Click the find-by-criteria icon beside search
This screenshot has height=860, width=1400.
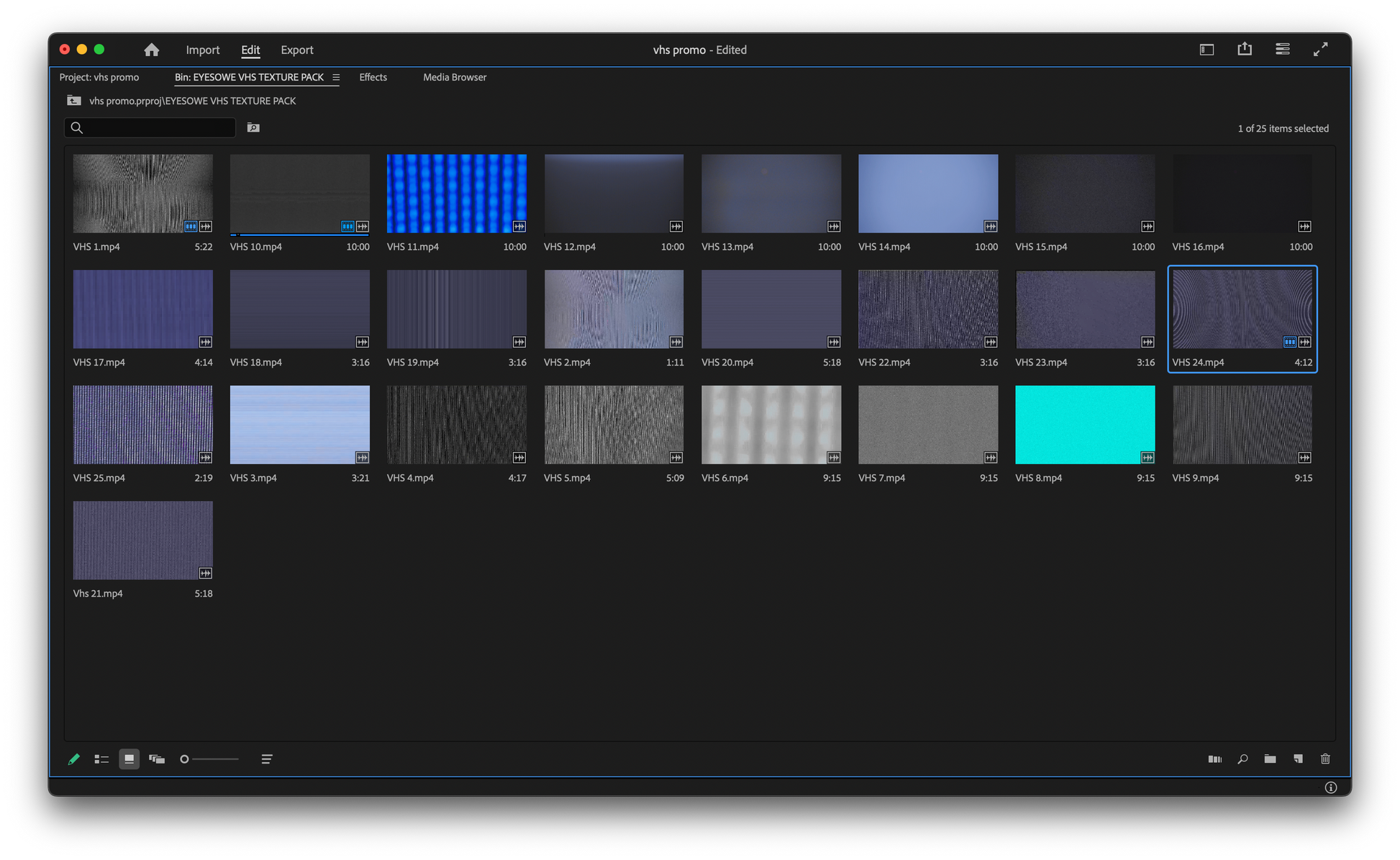click(x=253, y=128)
